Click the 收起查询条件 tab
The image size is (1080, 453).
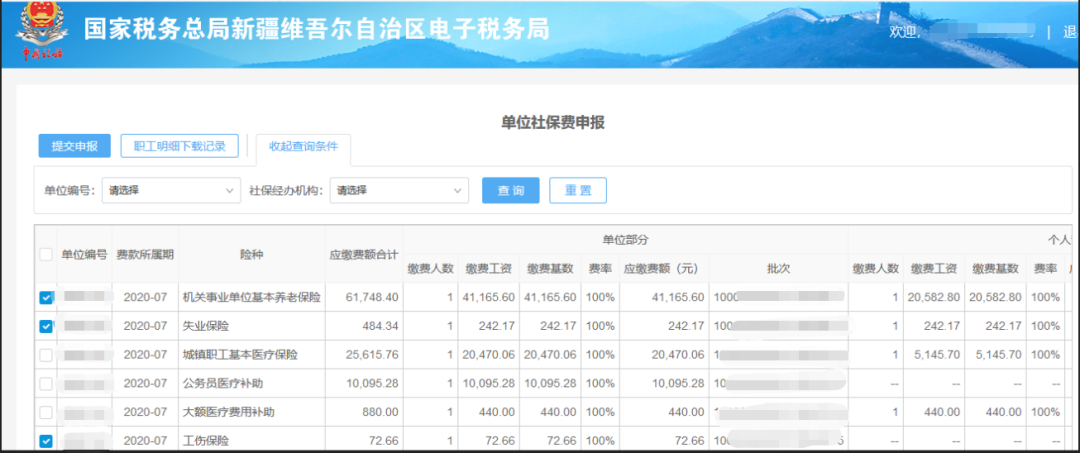tap(303, 147)
